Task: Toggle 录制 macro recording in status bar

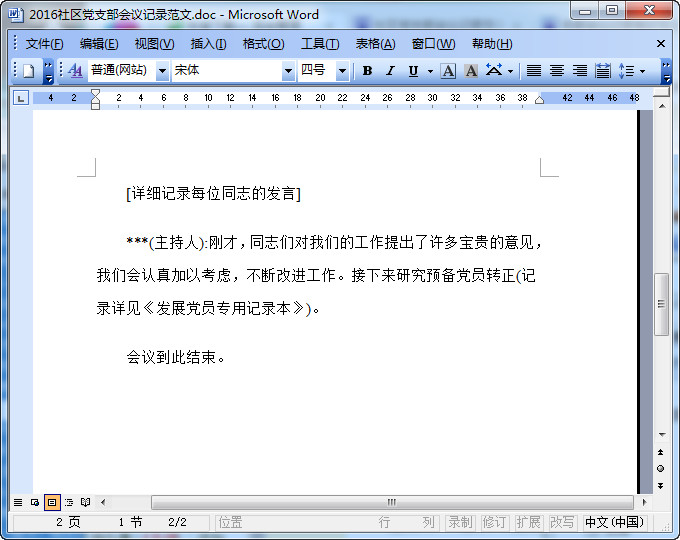Action: pyautogui.click(x=460, y=522)
